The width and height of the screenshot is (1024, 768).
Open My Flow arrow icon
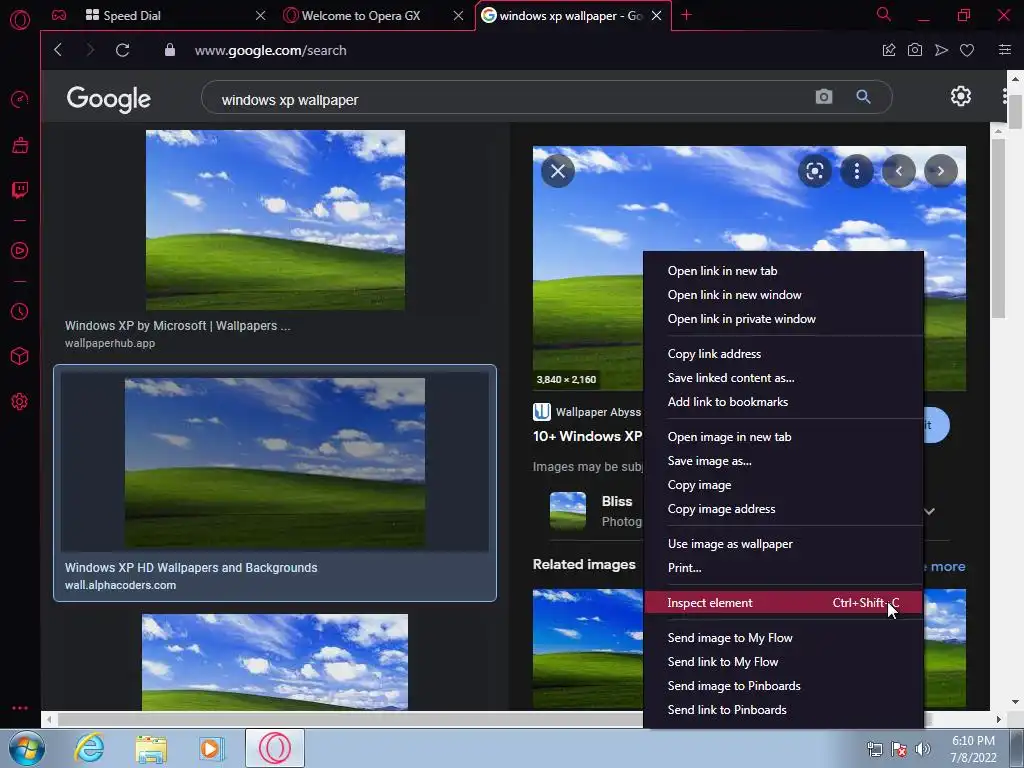[941, 50]
